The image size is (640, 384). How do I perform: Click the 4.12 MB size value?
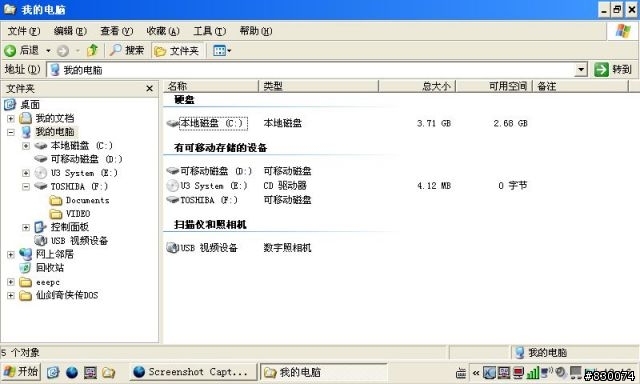click(434, 186)
